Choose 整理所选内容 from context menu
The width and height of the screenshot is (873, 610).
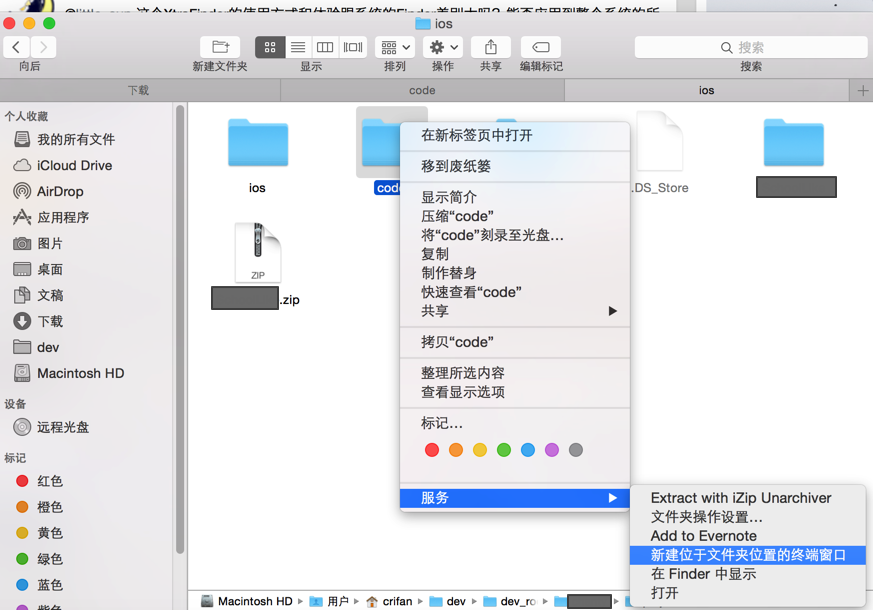coord(514,373)
